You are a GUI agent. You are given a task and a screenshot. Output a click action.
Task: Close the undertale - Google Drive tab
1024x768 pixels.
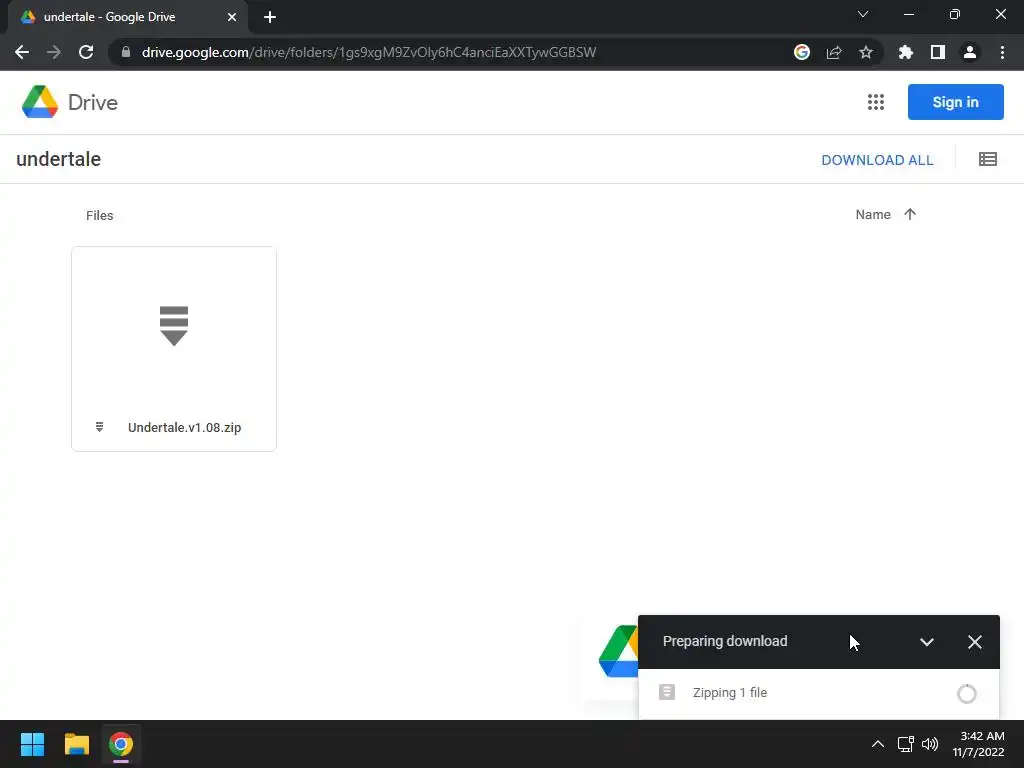232,17
